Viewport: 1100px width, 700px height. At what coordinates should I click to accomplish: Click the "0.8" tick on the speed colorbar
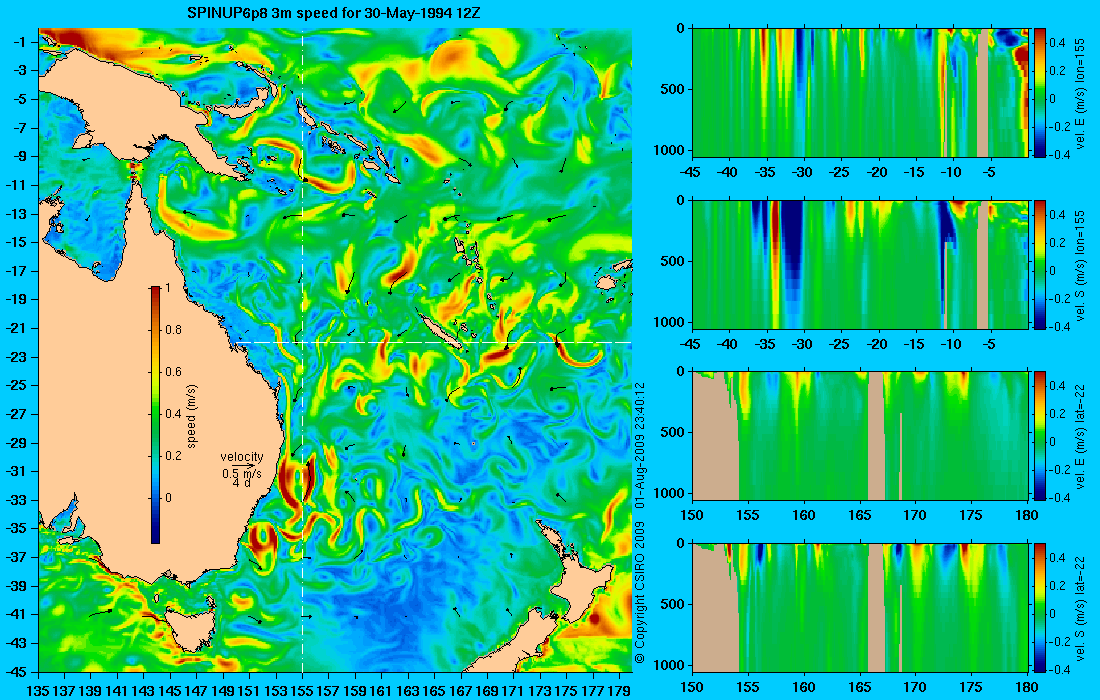click(173, 330)
